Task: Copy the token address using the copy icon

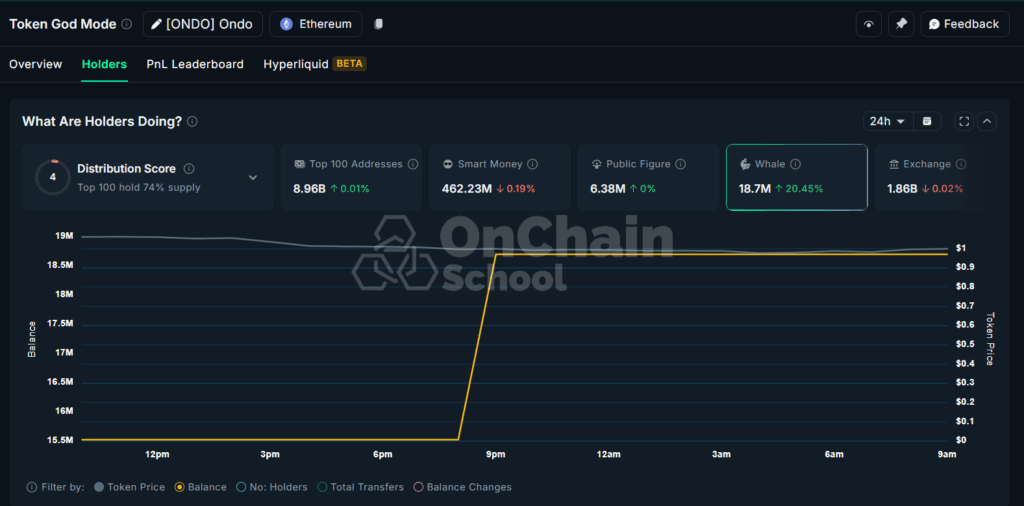Action: pyautogui.click(x=378, y=24)
